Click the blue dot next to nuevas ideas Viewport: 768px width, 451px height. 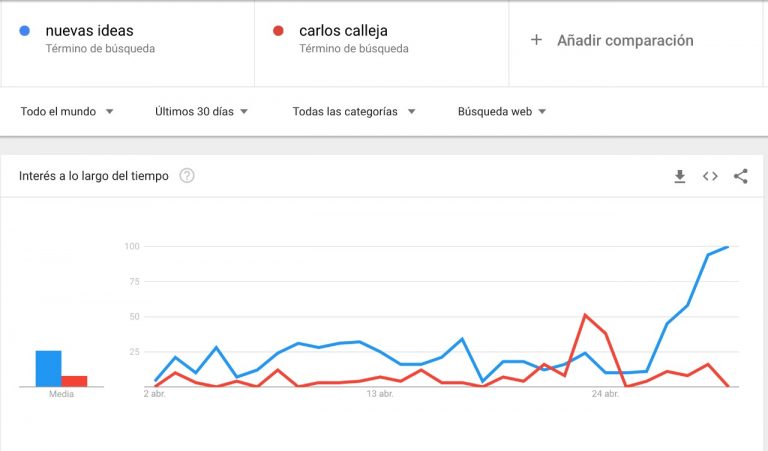point(24,31)
